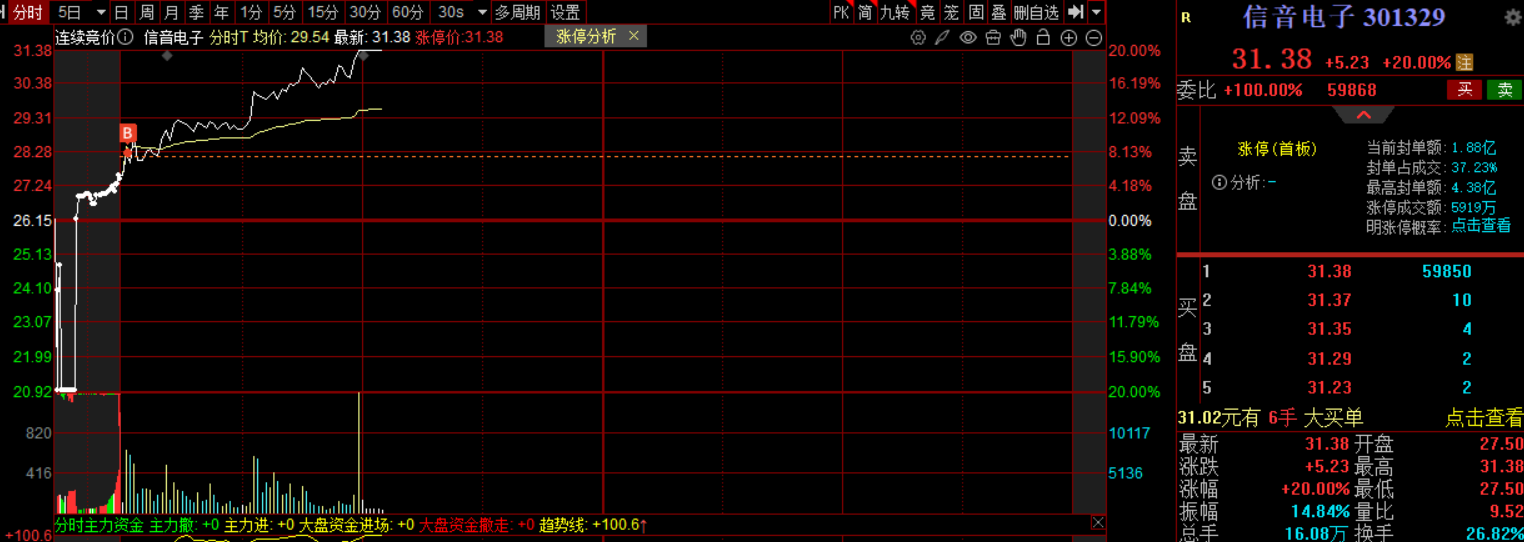Select the 15分 period
The width and height of the screenshot is (1524, 542).
[x=323, y=12]
